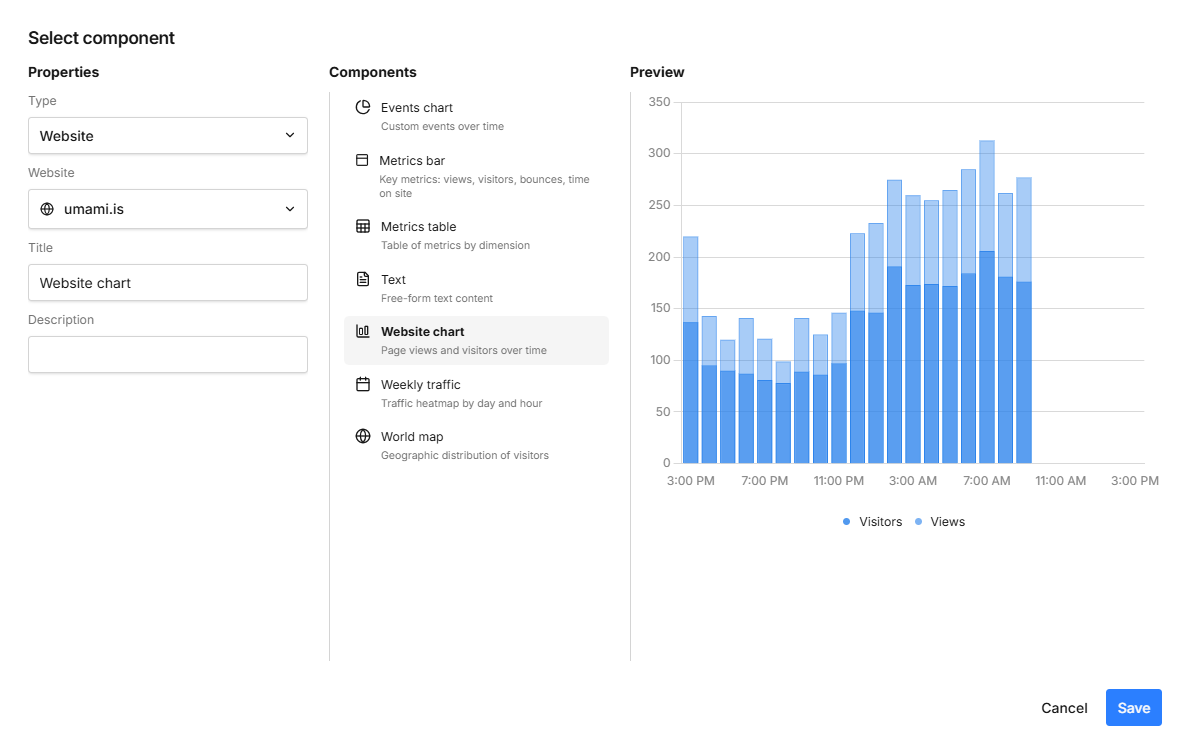Screen dimensions: 1191x755
Task: Click the Text document icon
Action: 363,280
